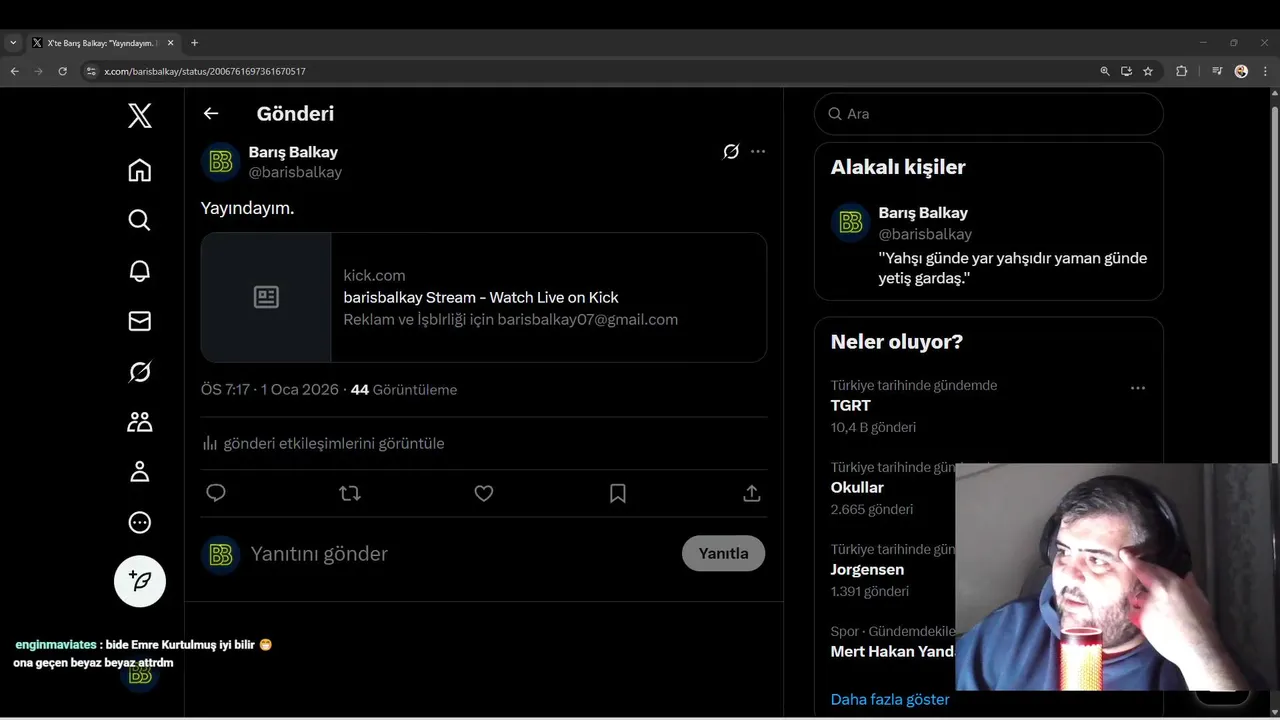
Task: Click Daha fazla göster
Action: click(890, 699)
